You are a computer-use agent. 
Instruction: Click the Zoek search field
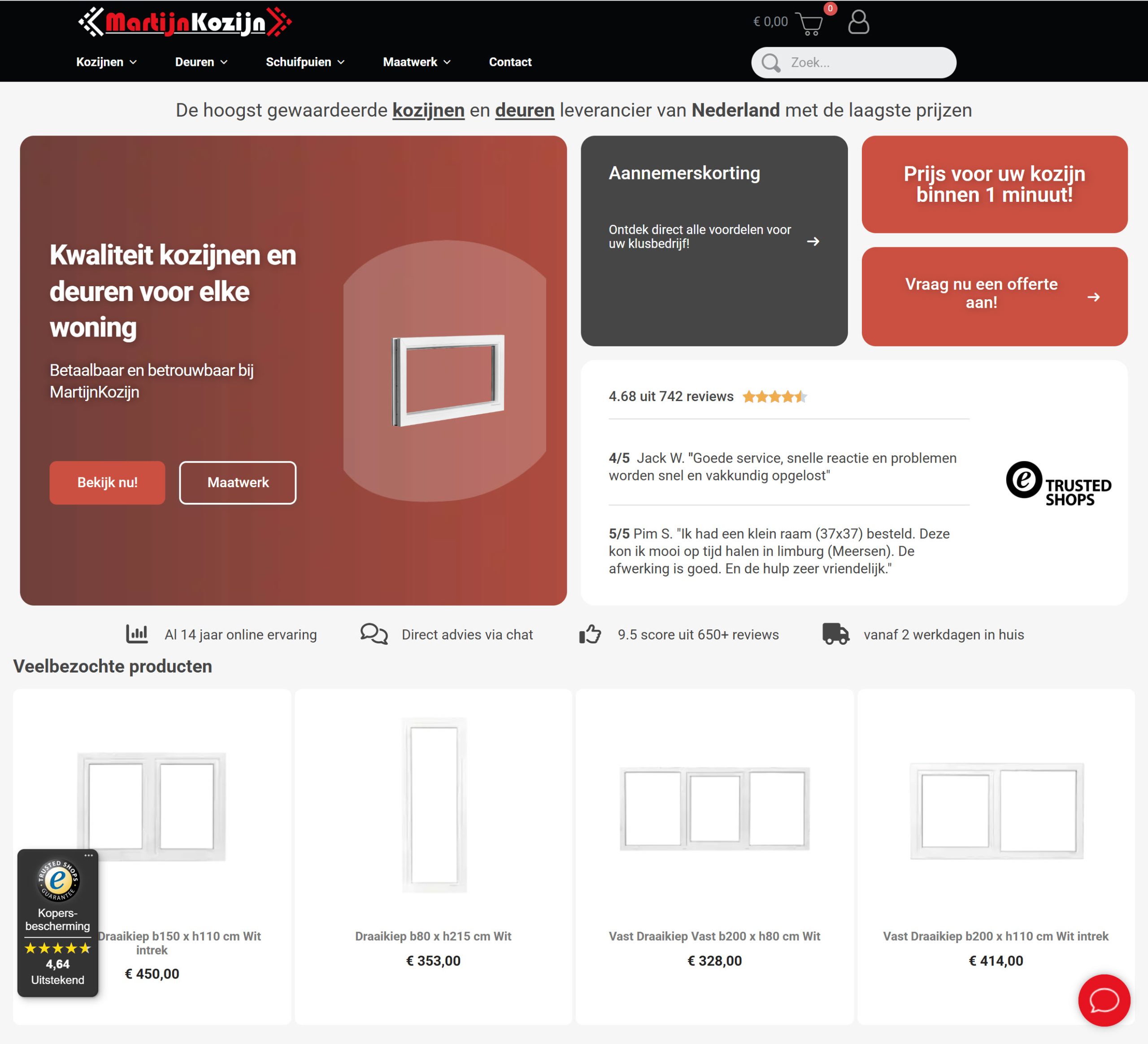(x=853, y=63)
